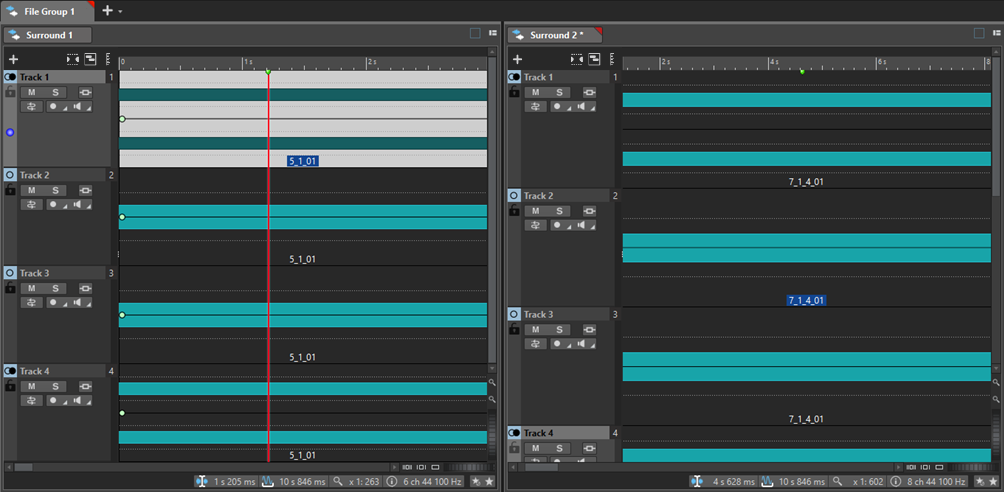Viewport: 1004px width, 492px height.
Task: Click the blue color dot on Track 1 in Surround 1
Action: coord(10,132)
